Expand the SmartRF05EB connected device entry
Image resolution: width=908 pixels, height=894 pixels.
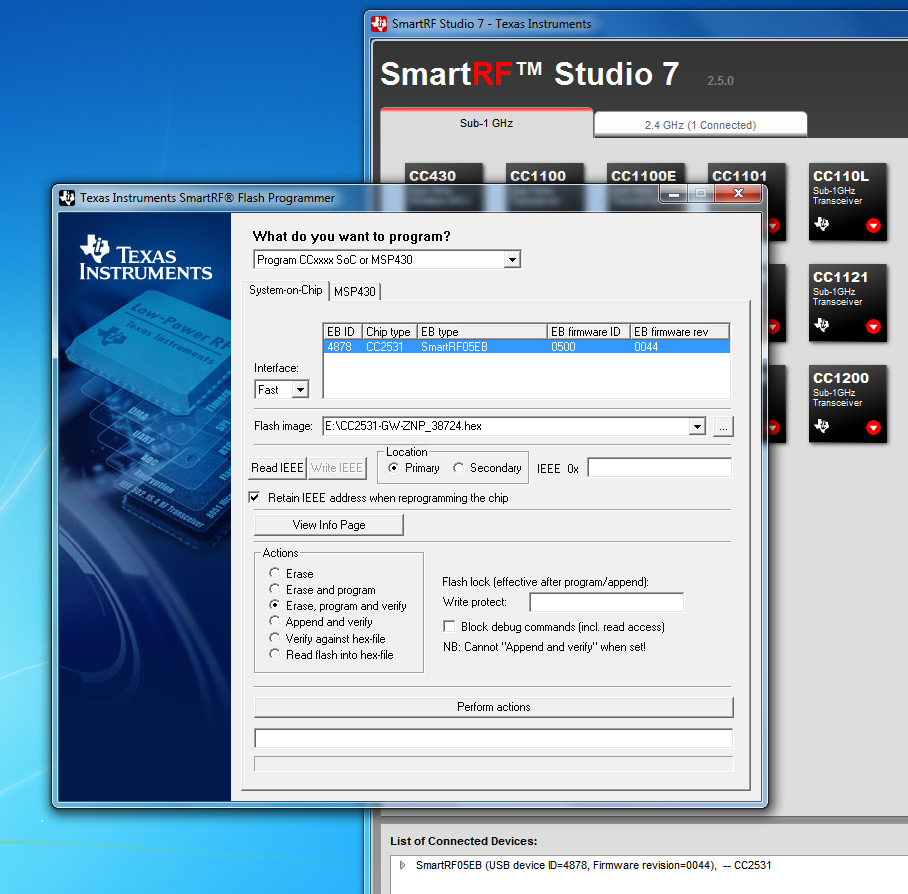tap(402, 865)
